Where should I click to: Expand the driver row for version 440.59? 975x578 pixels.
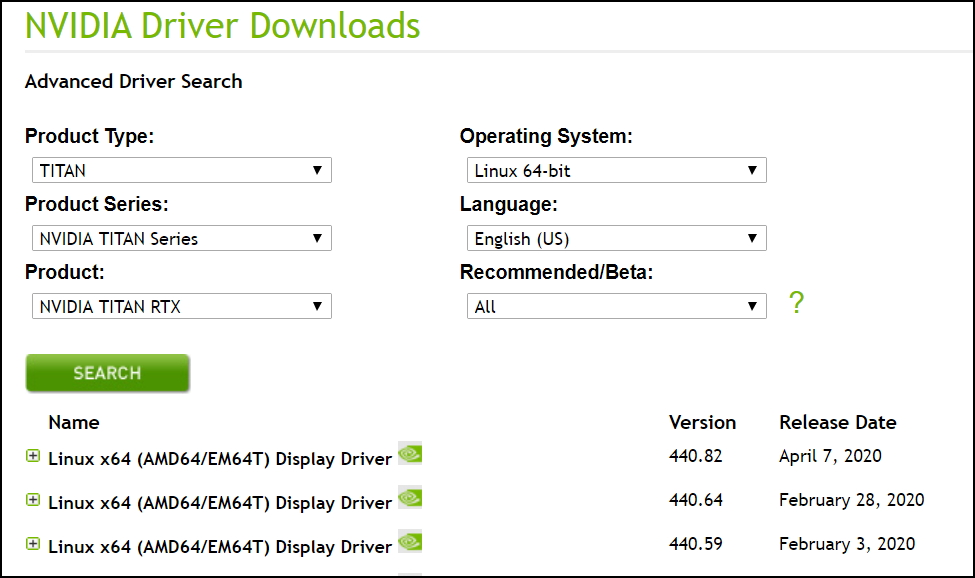pos(33,544)
